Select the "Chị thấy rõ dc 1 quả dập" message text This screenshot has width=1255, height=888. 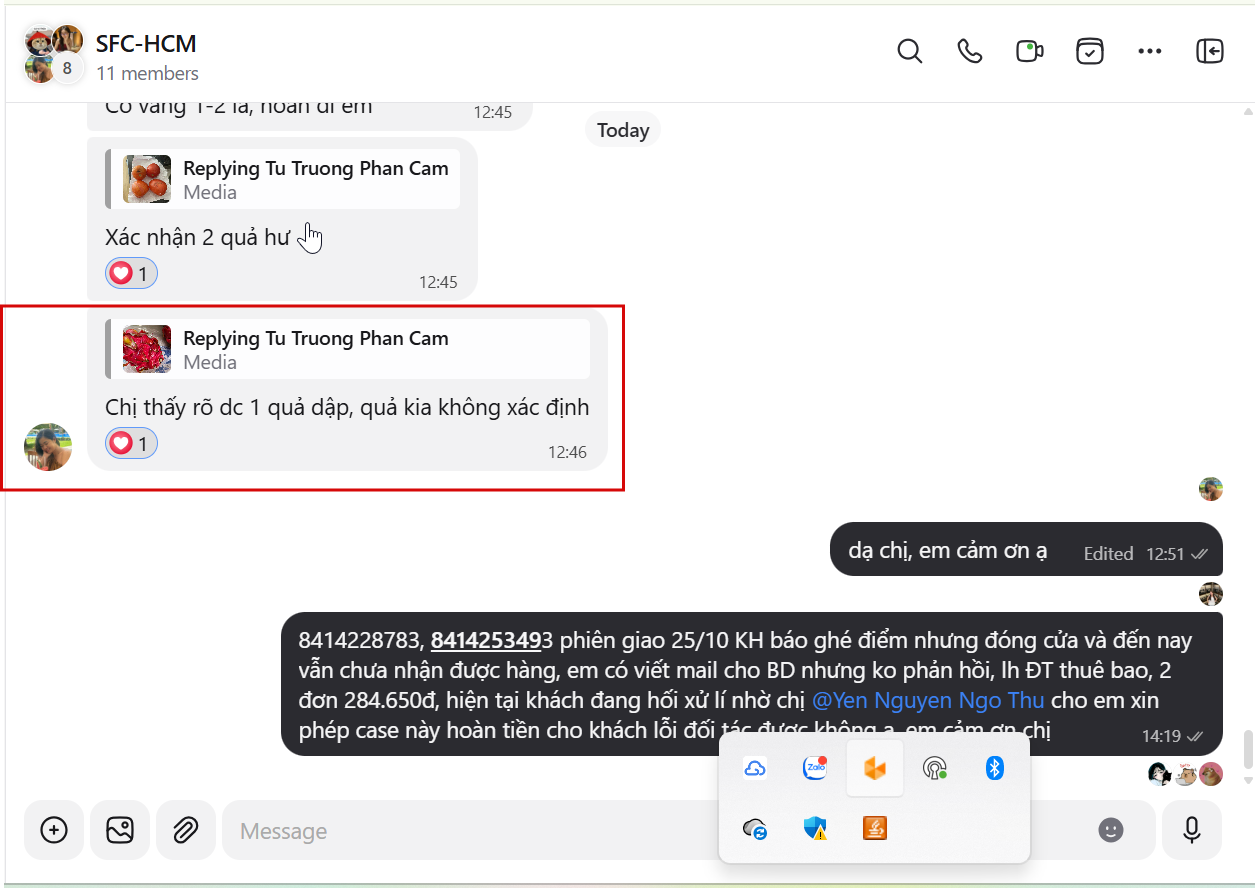point(347,408)
